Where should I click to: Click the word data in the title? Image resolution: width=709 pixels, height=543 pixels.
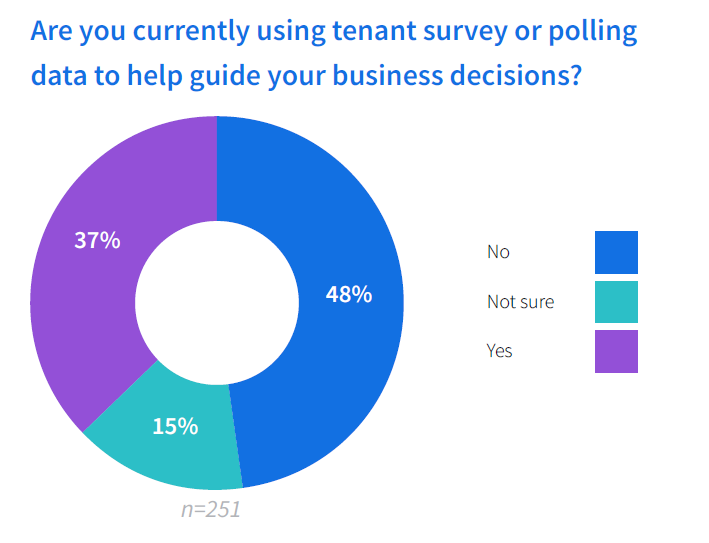click(x=59, y=75)
